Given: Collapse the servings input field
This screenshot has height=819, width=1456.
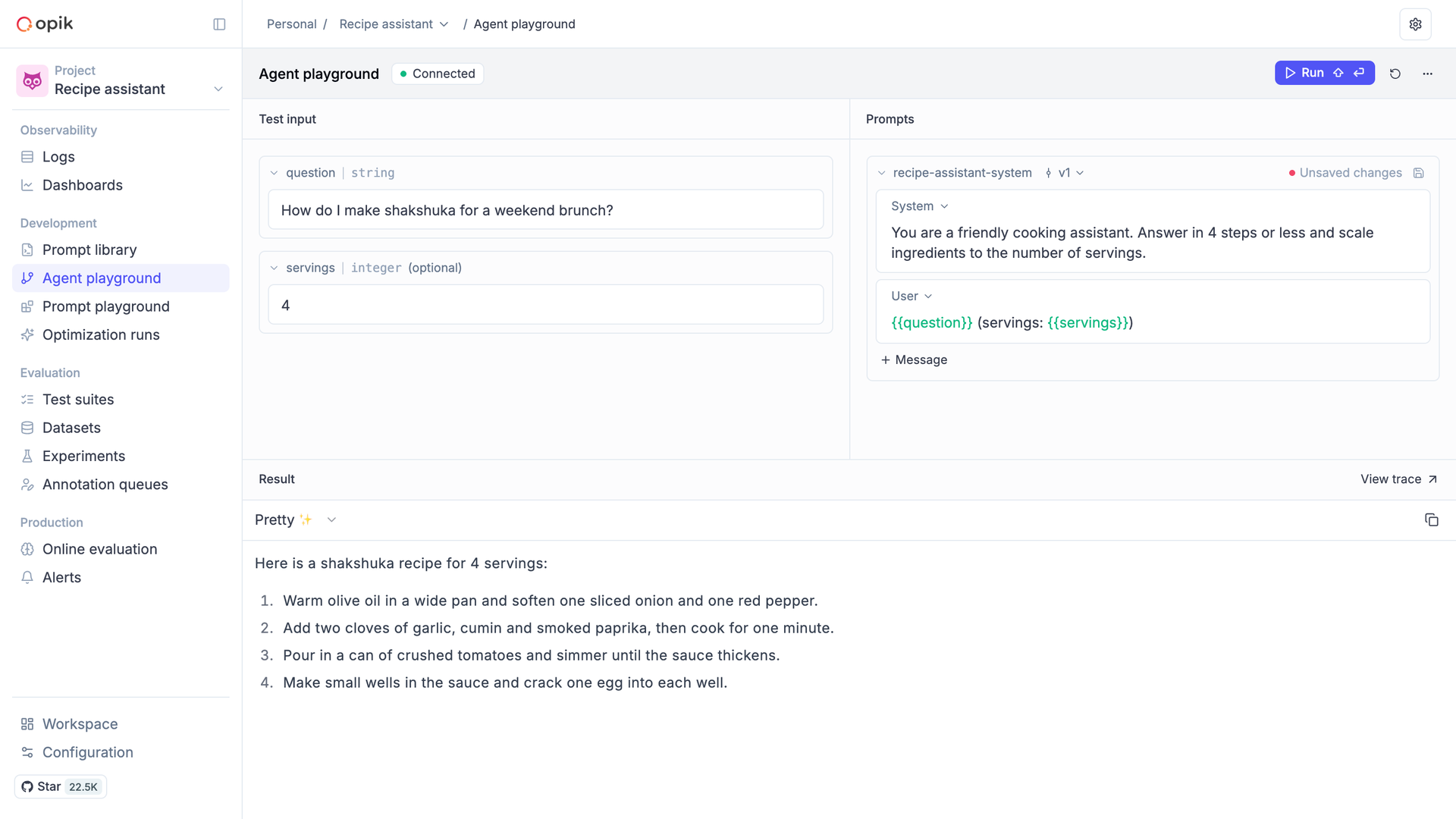Looking at the screenshot, I should [x=274, y=268].
